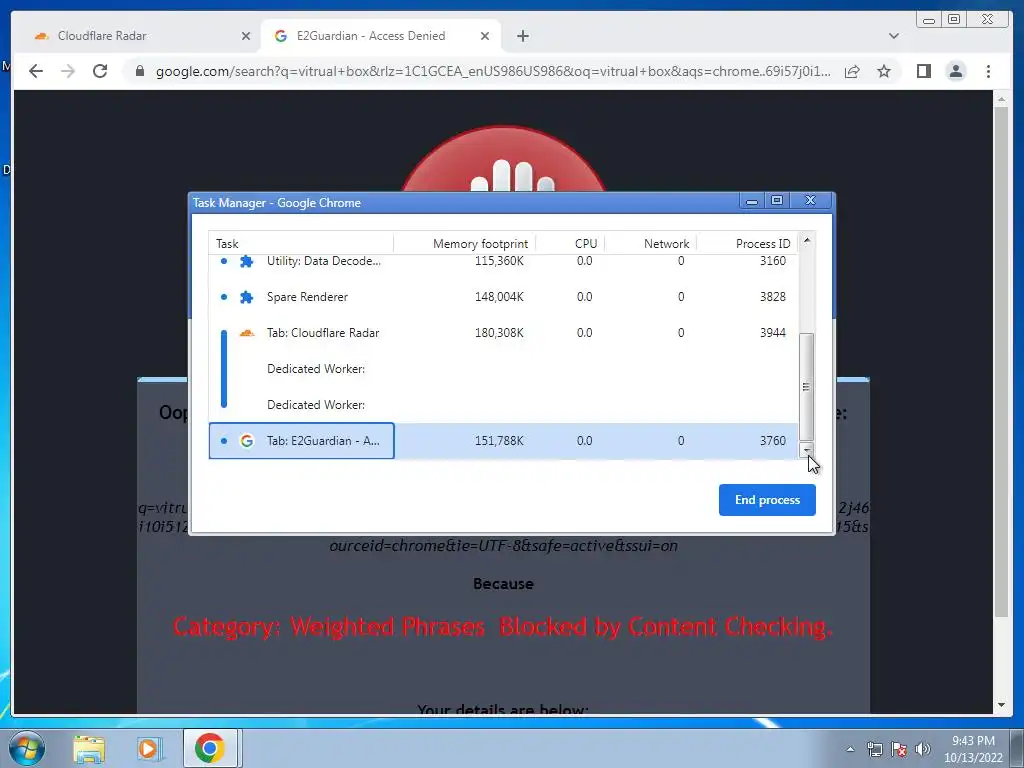Bookmark this page with the star icon
Viewport: 1024px width, 768px height.
(x=884, y=71)
